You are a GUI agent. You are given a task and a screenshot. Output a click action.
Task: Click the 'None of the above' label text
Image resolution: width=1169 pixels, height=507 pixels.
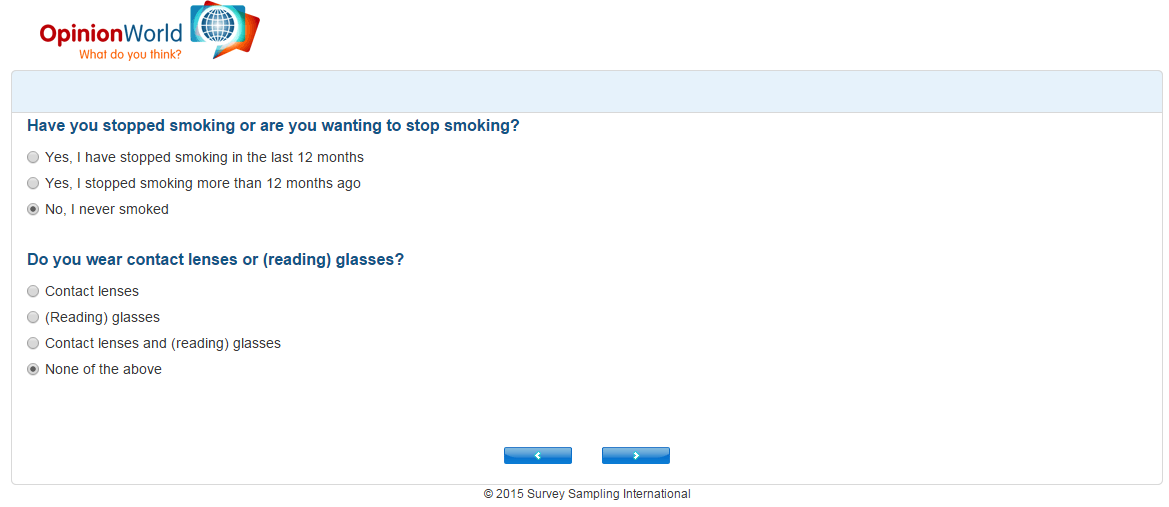[x=103, y=369]
